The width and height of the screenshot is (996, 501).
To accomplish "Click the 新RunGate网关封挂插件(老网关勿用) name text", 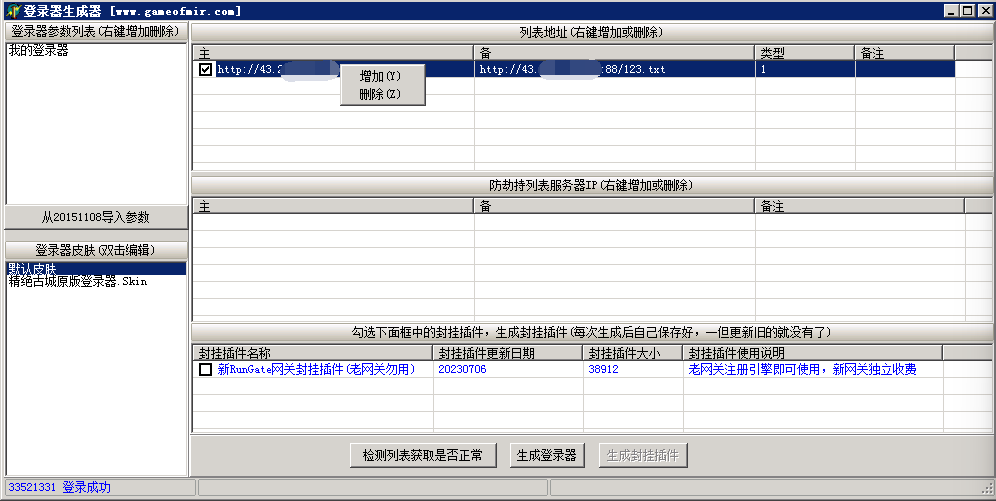I will click(316, 370).
